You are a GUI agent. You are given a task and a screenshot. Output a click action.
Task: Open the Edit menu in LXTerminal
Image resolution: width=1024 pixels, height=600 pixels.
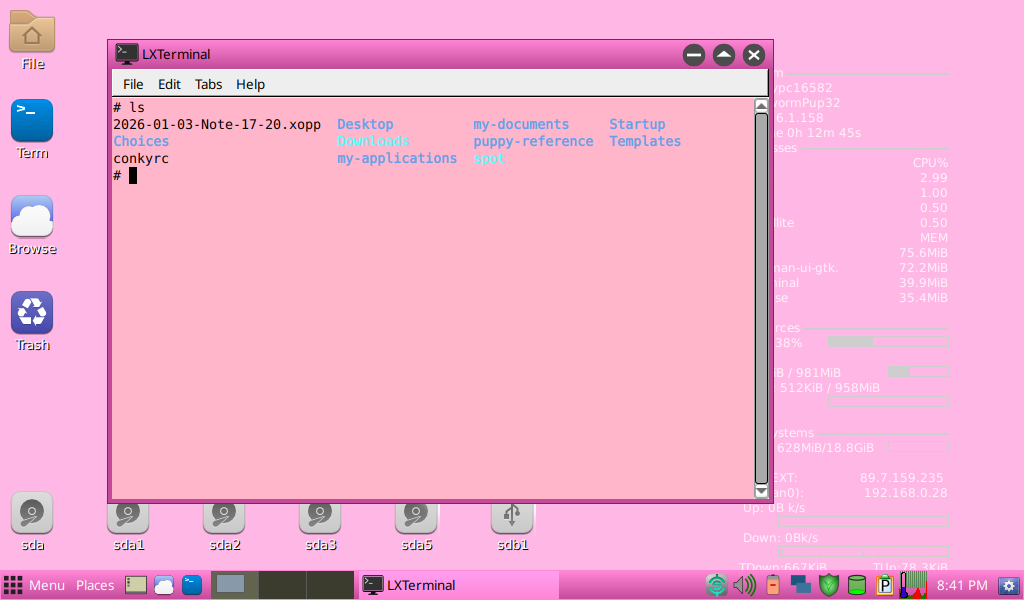tap(169, 84)
